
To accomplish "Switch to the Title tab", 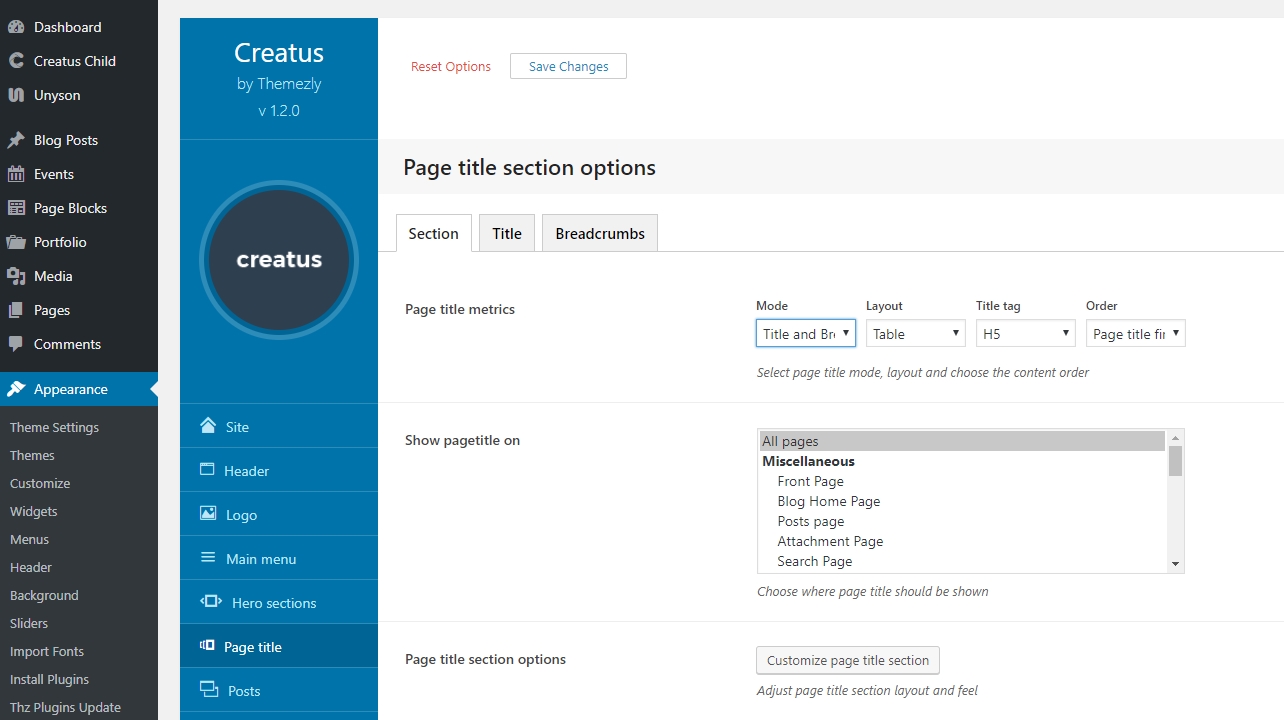I will click(507, 233).
